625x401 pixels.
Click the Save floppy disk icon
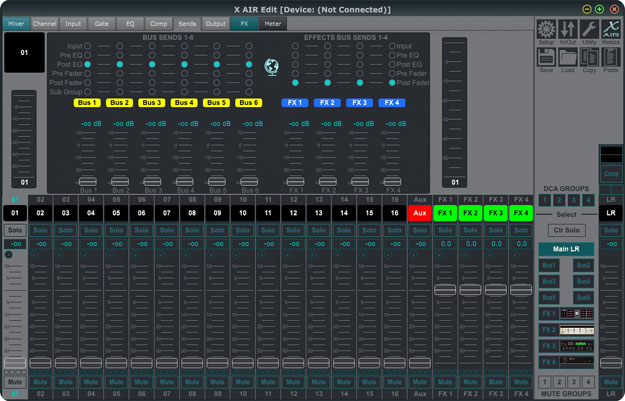coord(546,57)
